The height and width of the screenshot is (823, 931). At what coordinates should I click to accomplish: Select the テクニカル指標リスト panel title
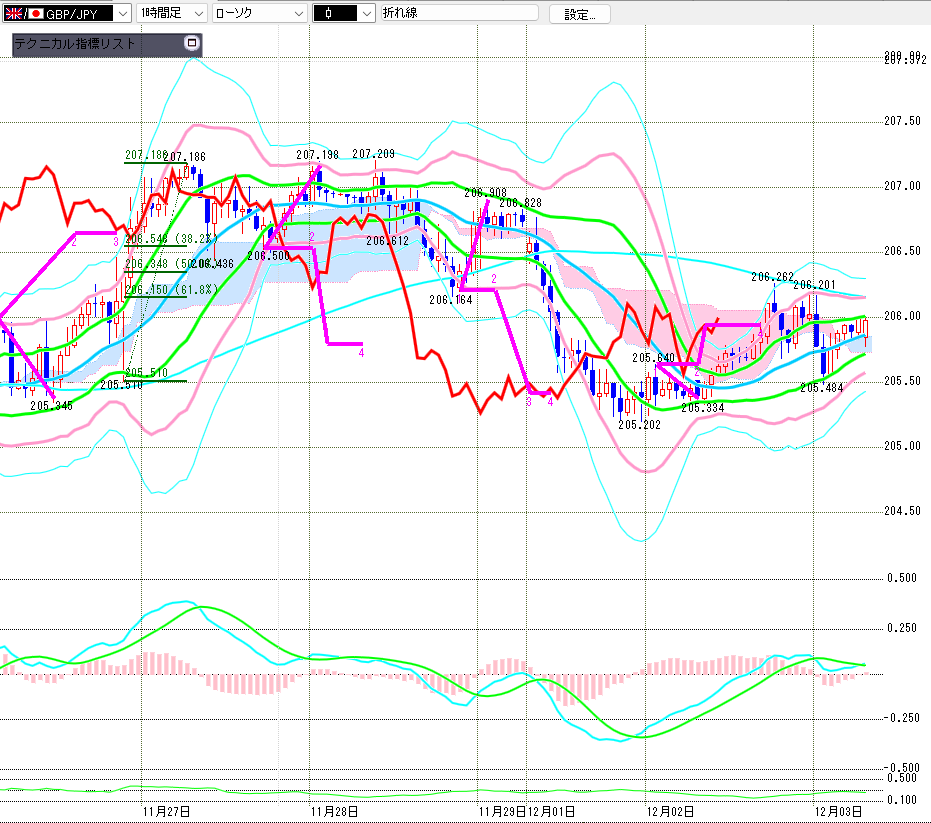[x=75, y=45]
